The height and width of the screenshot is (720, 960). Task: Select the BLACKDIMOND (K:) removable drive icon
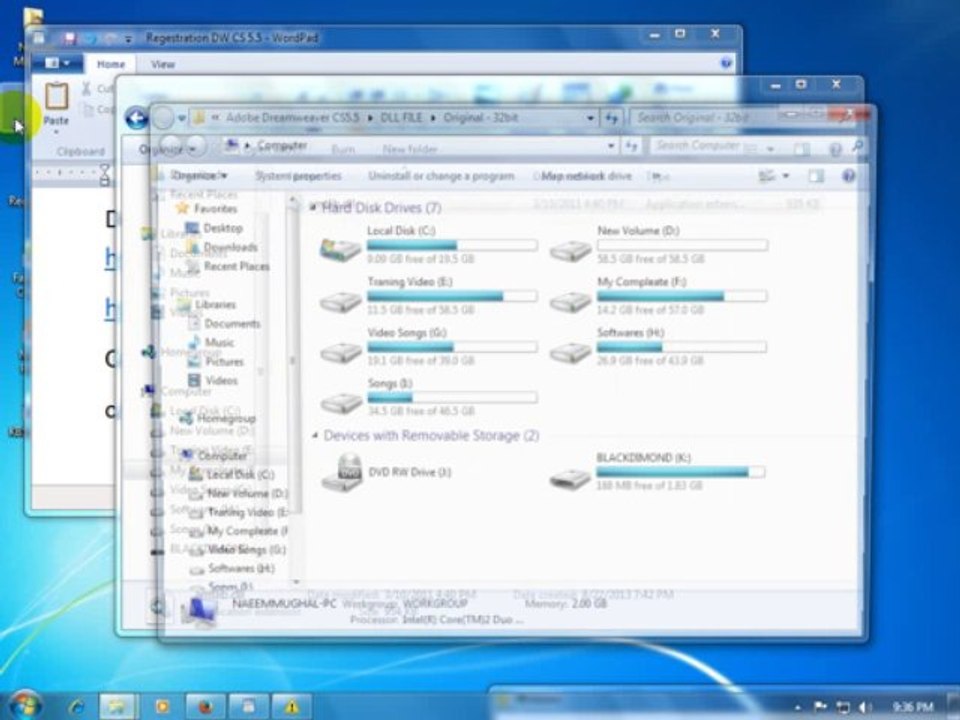[570, 478]
